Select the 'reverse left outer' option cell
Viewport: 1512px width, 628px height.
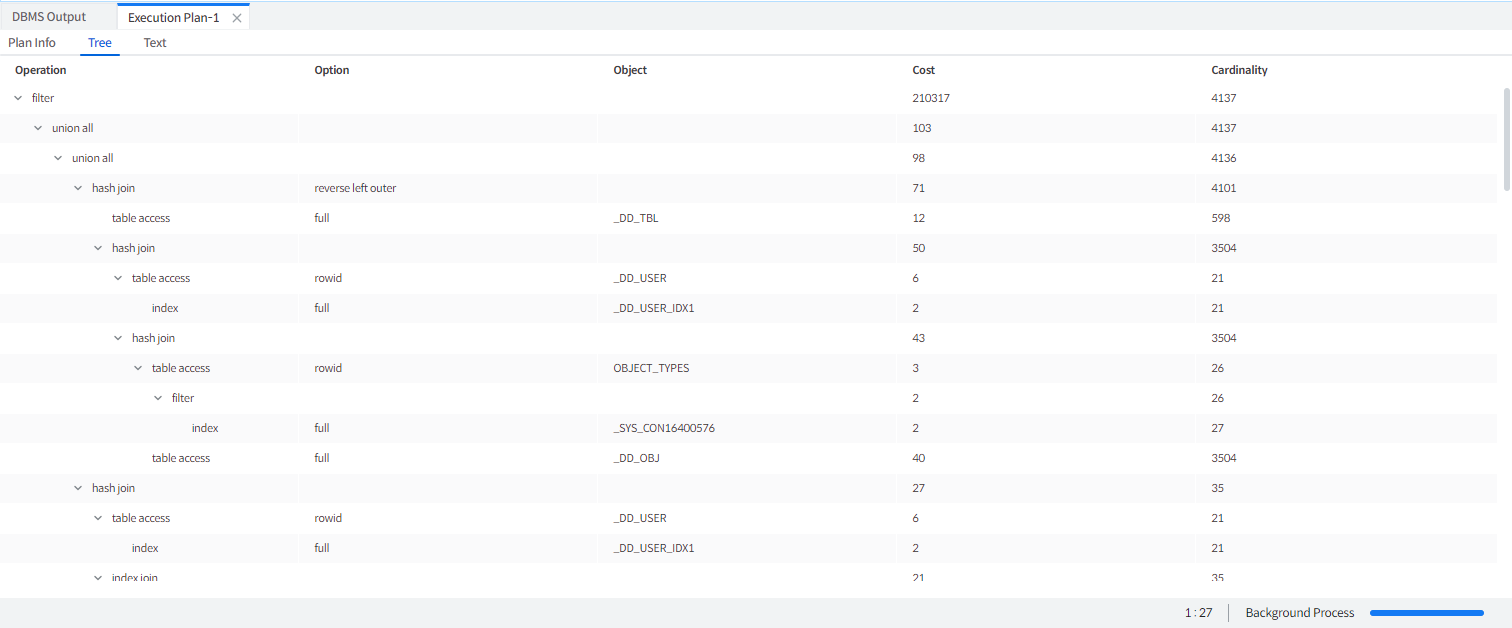point(355,188)
